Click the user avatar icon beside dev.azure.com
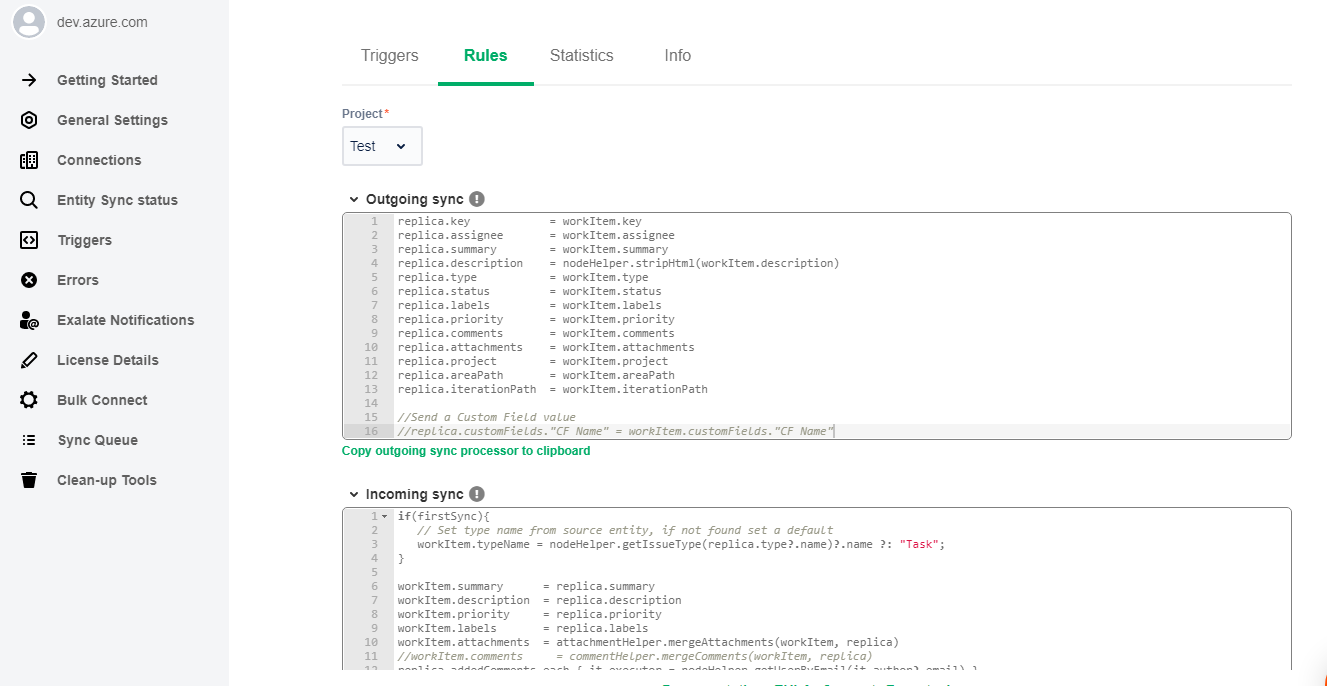The height and width of the screenshot is (686, 1327). (29, 22)
